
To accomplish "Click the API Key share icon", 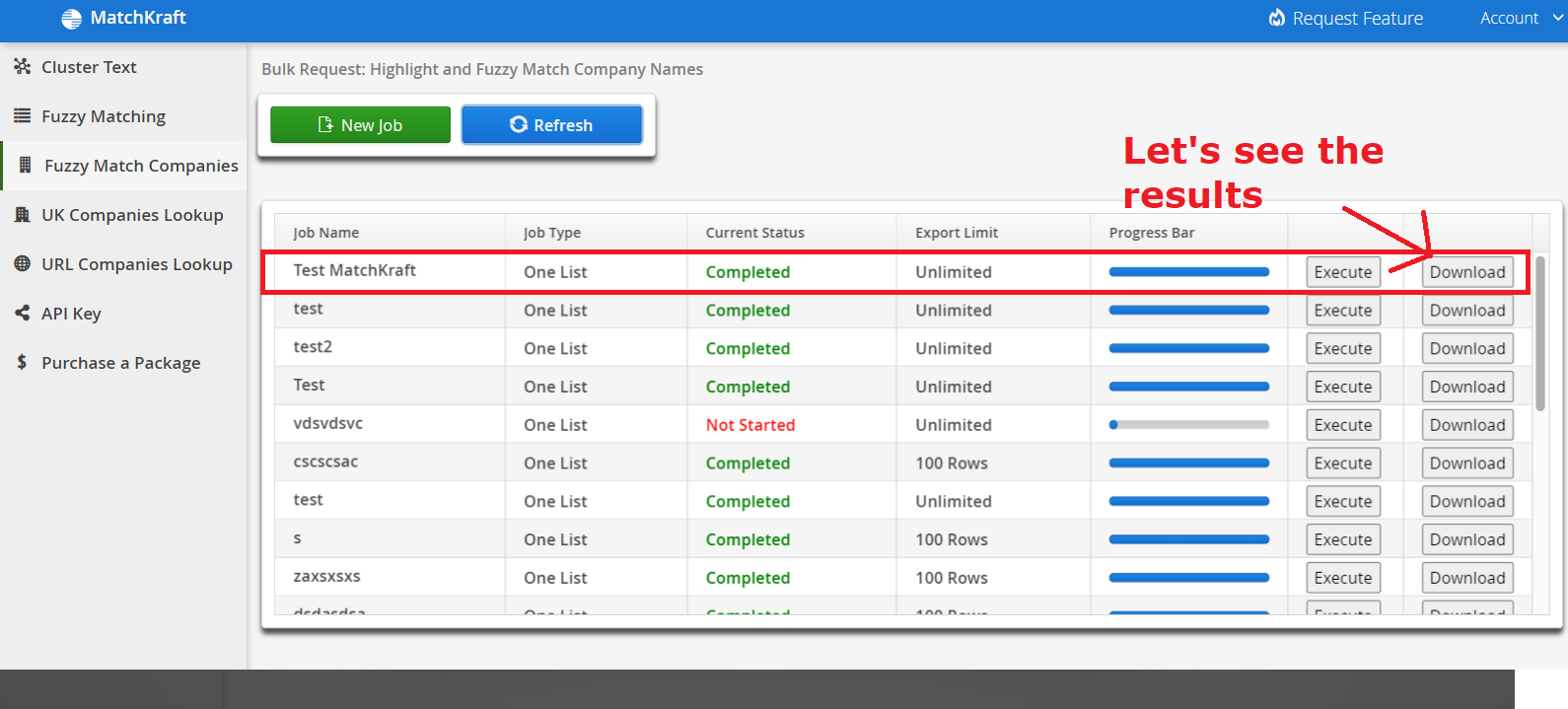I will tap(22, 313).
